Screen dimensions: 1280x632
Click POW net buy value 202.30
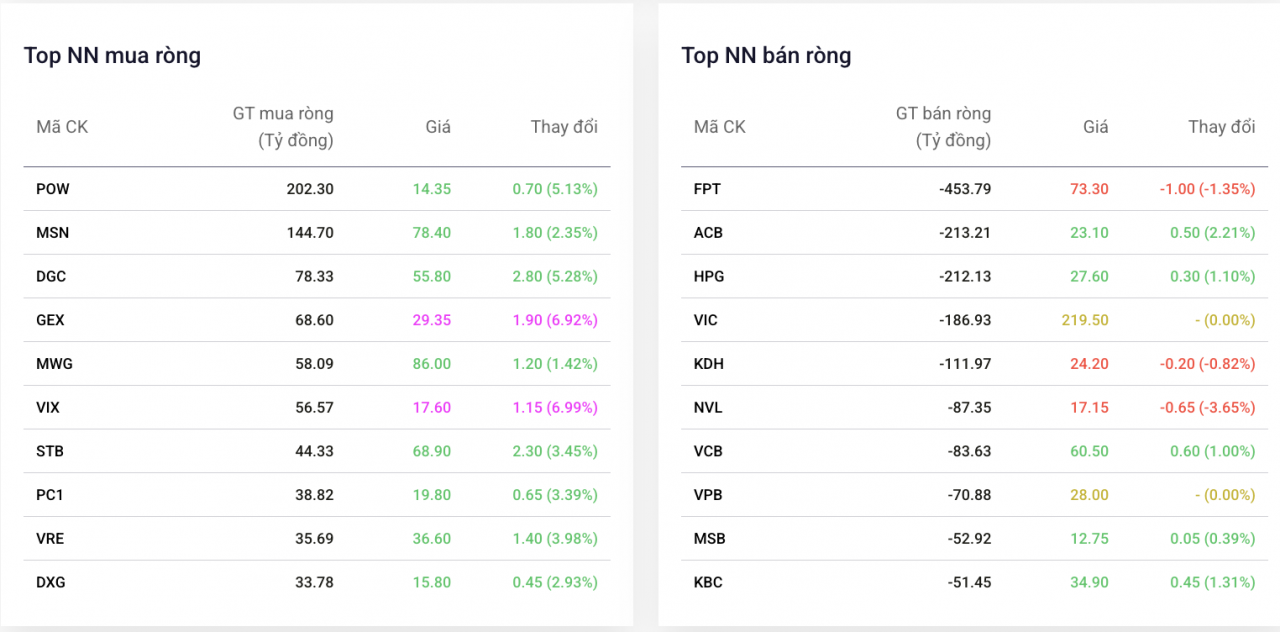pyautogui.click(x=310, y=189)
